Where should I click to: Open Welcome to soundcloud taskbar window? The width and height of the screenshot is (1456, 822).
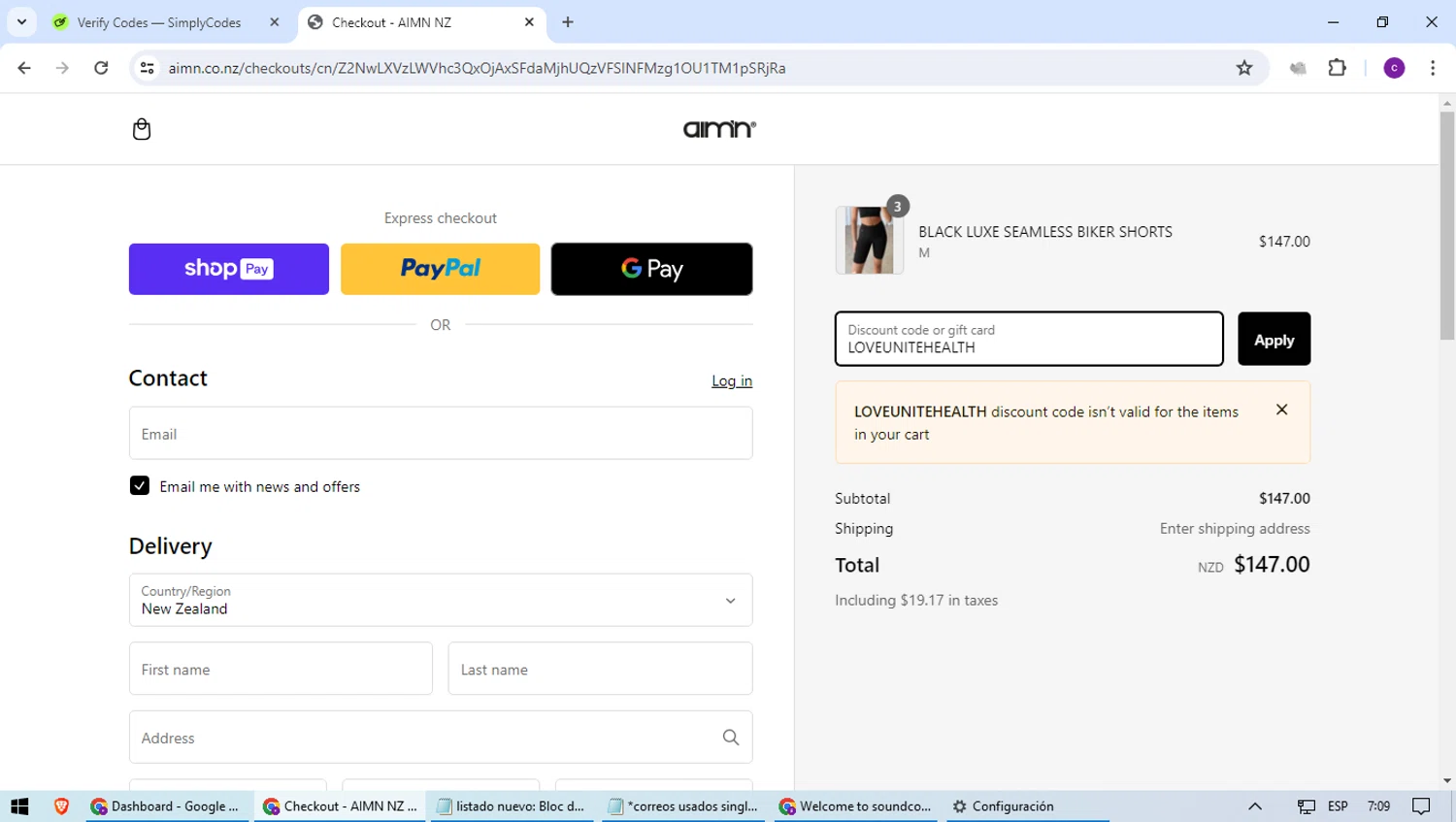point(856,806)
